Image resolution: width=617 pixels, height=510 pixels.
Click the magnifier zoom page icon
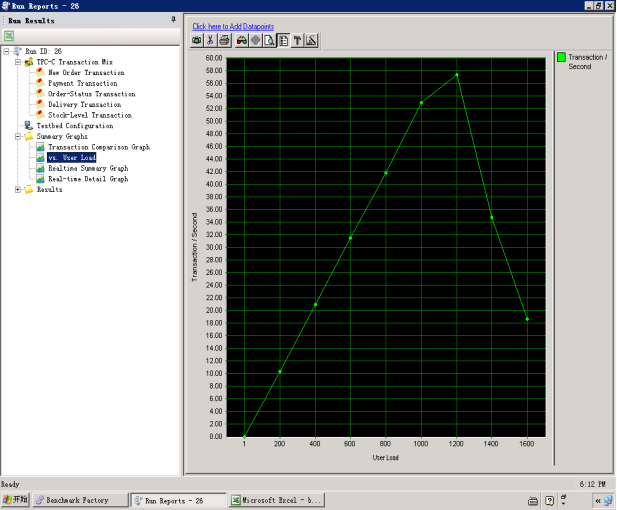coord(269,40)
